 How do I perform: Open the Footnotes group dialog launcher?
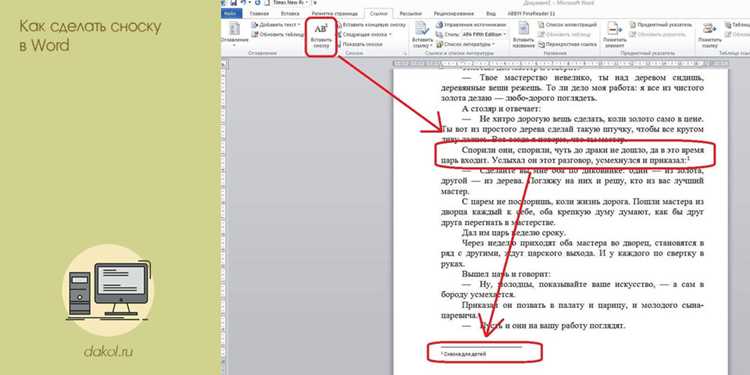point(405,54)
